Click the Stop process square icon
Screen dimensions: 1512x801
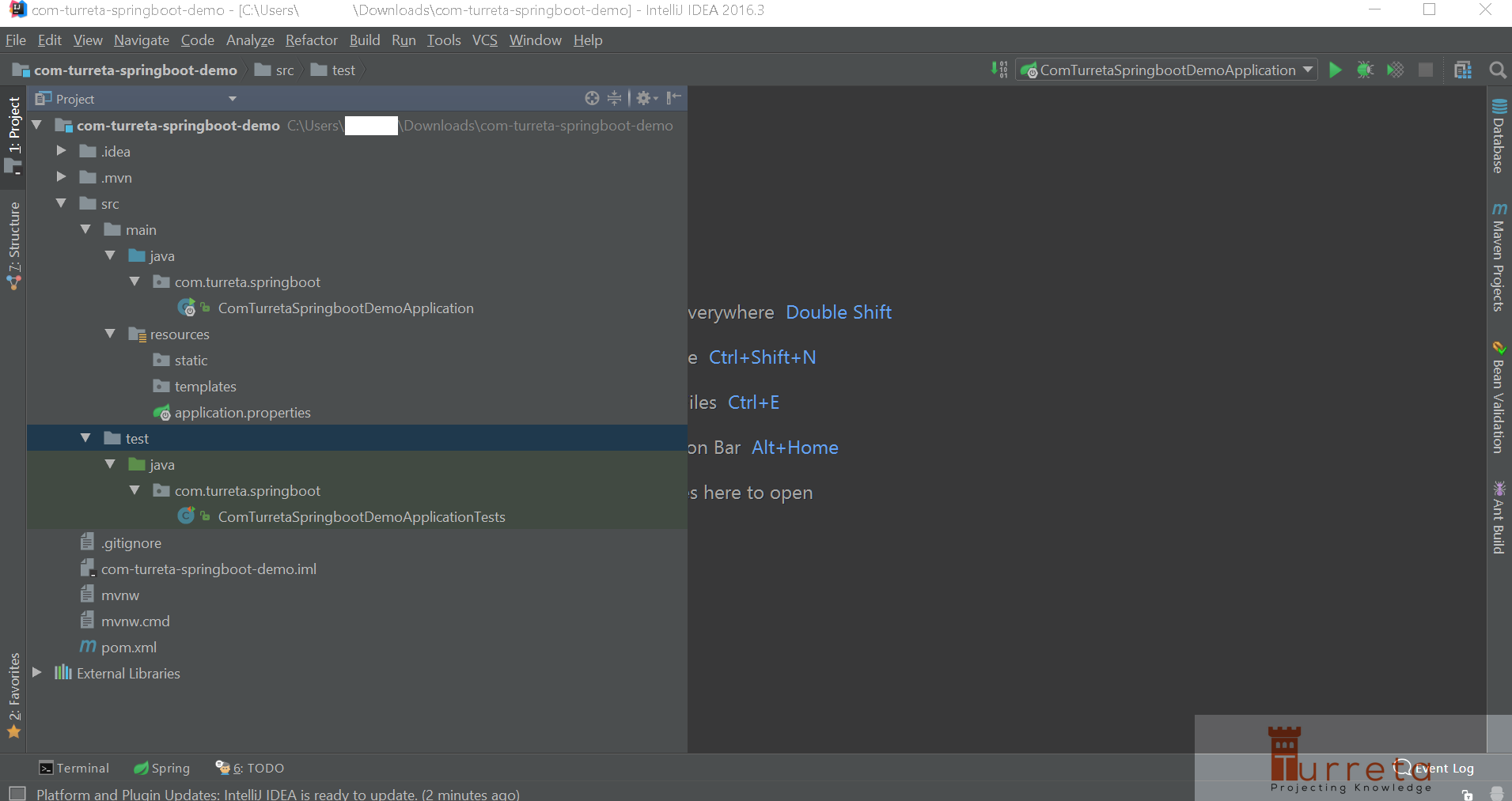[x=1425, y=70]
